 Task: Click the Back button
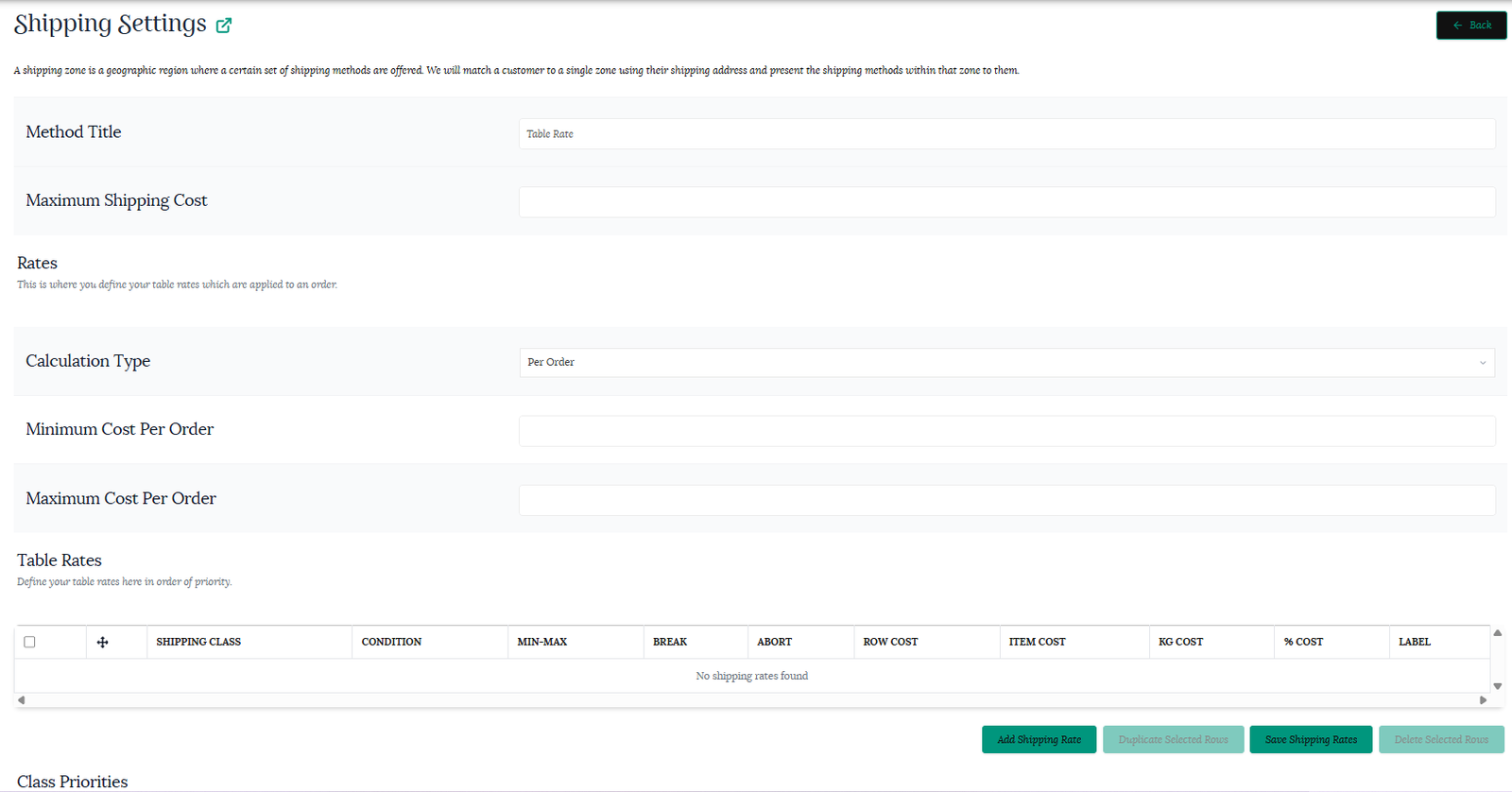[1471, 26]
